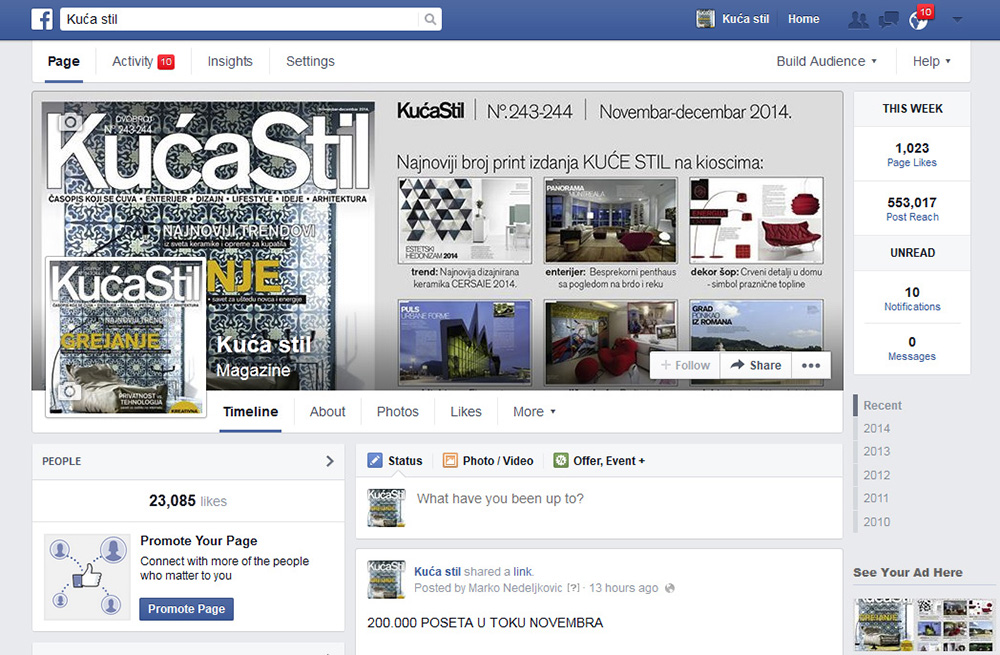Click page avatar in the status composer
Image resolution: width=1000 pixels, height=655 pixels.
point(386,508)
